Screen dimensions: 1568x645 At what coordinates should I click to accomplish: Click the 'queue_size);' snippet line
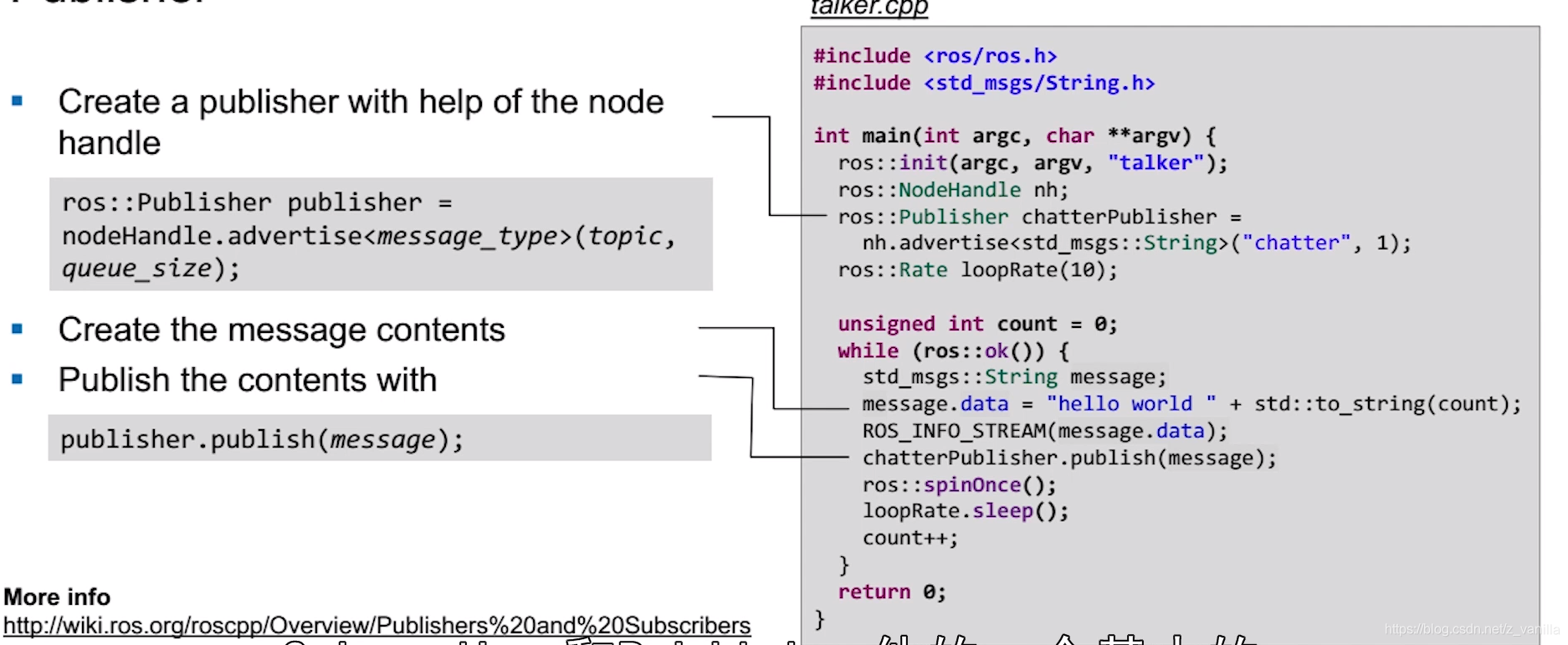pos(151,269)
